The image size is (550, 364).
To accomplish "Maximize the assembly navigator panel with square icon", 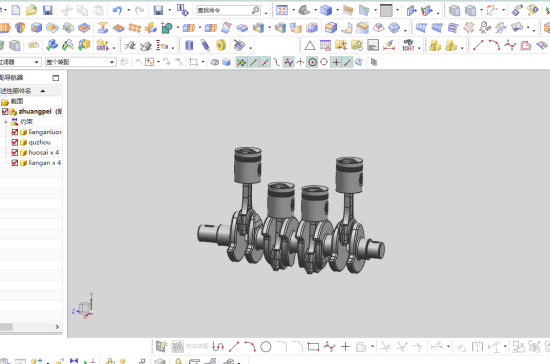I will 56,78.
